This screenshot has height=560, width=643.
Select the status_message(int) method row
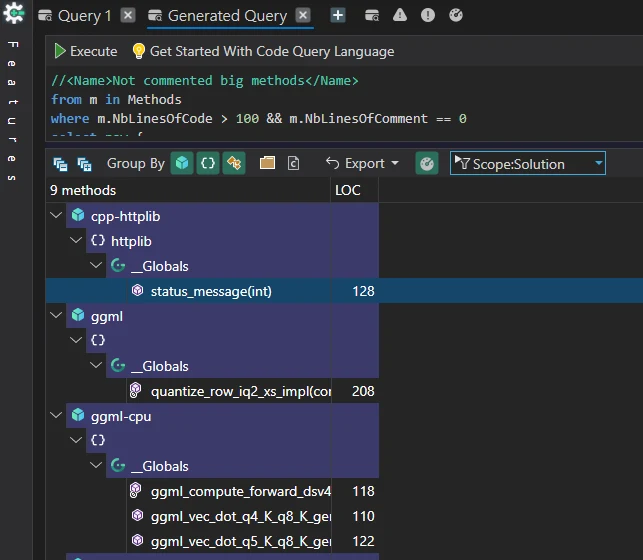click(344, 291)
